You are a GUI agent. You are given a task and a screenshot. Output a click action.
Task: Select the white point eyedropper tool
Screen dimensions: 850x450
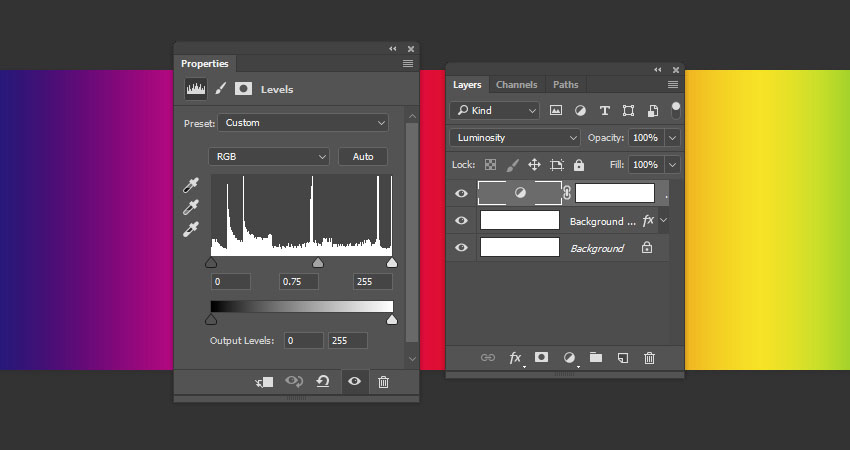(191, 229)
